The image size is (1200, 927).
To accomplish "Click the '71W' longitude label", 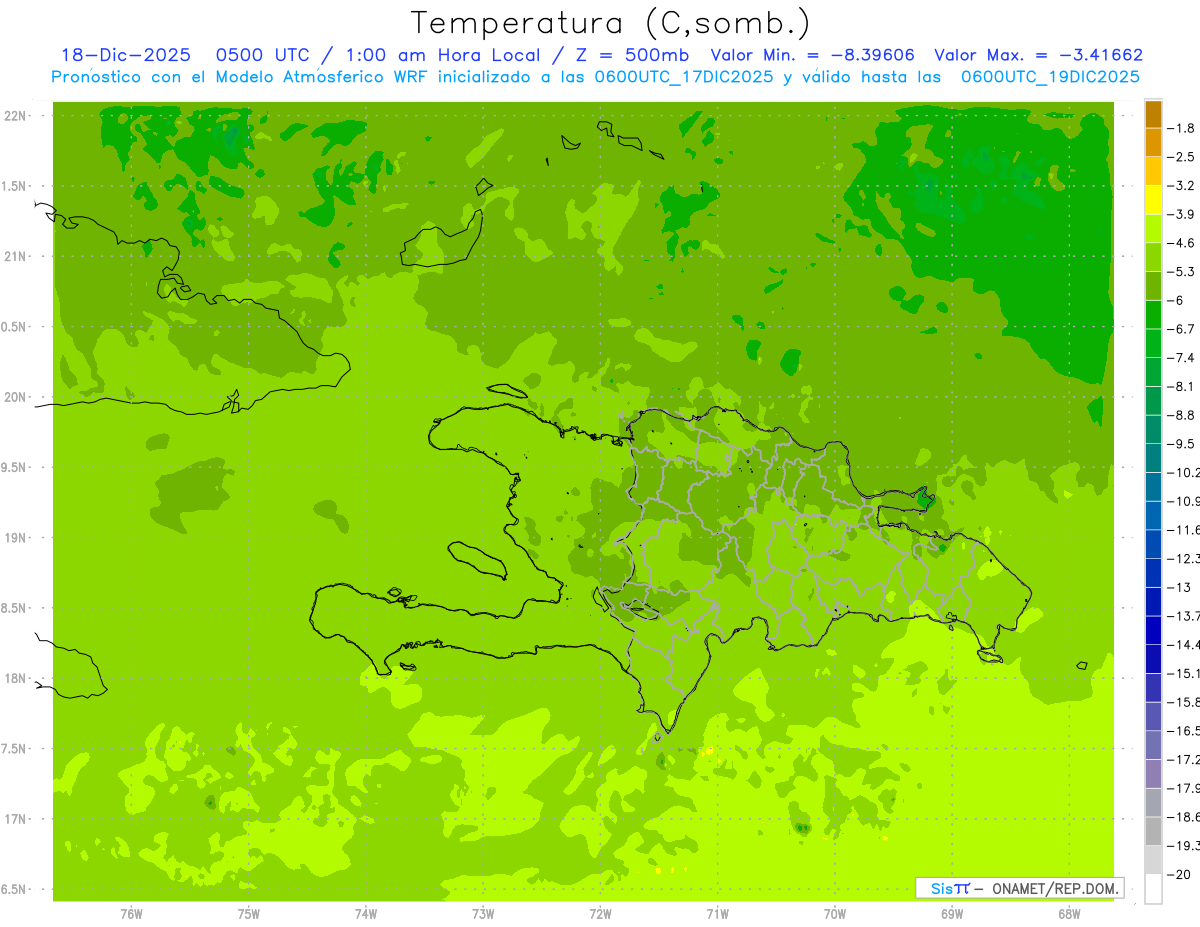I will pyautogui.click(x=717, y=914).
